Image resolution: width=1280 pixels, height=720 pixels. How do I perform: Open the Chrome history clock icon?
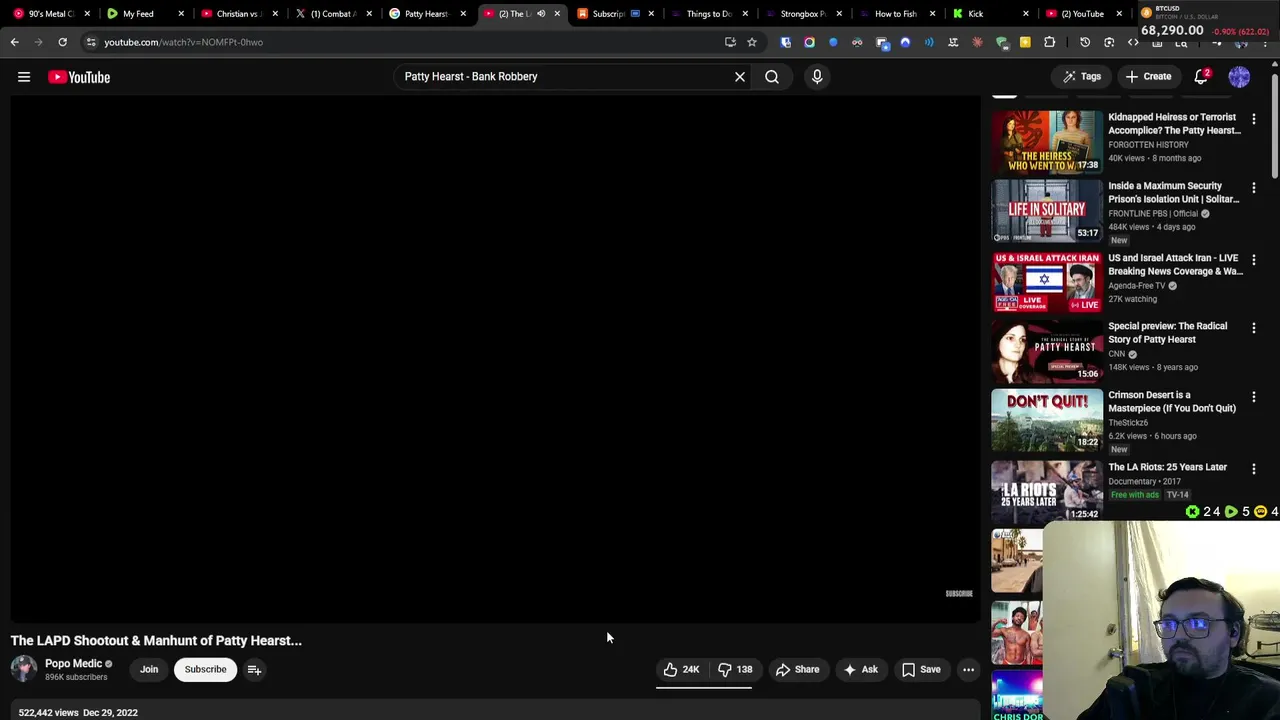[1085, 42]
